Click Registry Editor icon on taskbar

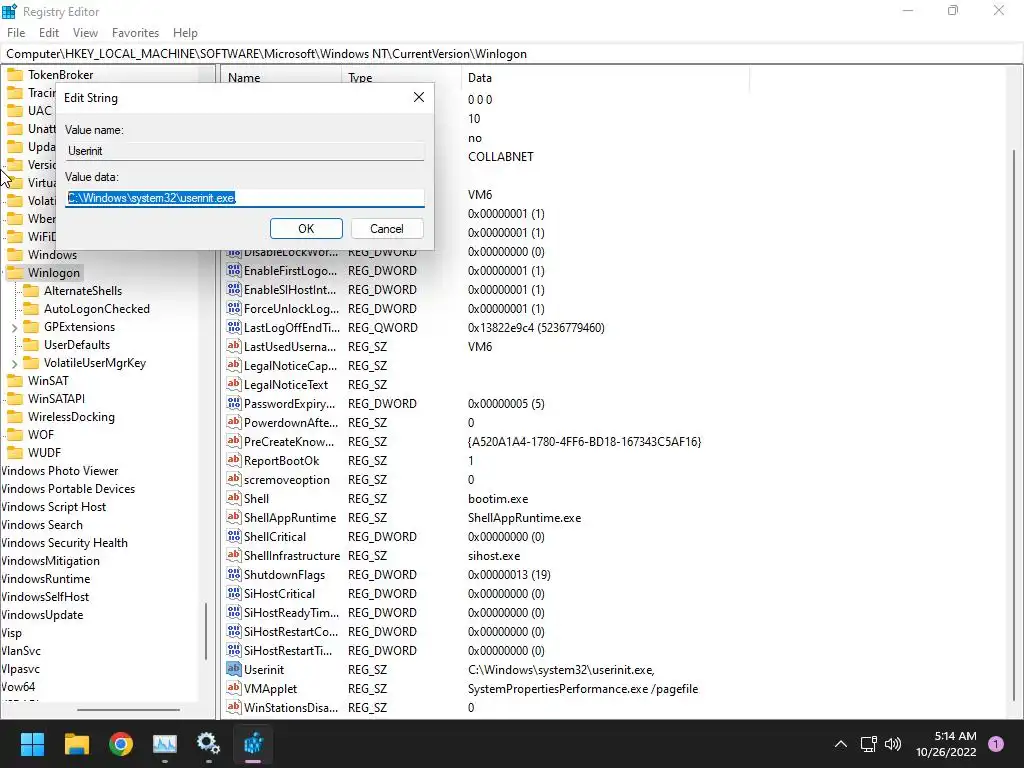coord(253,743)
